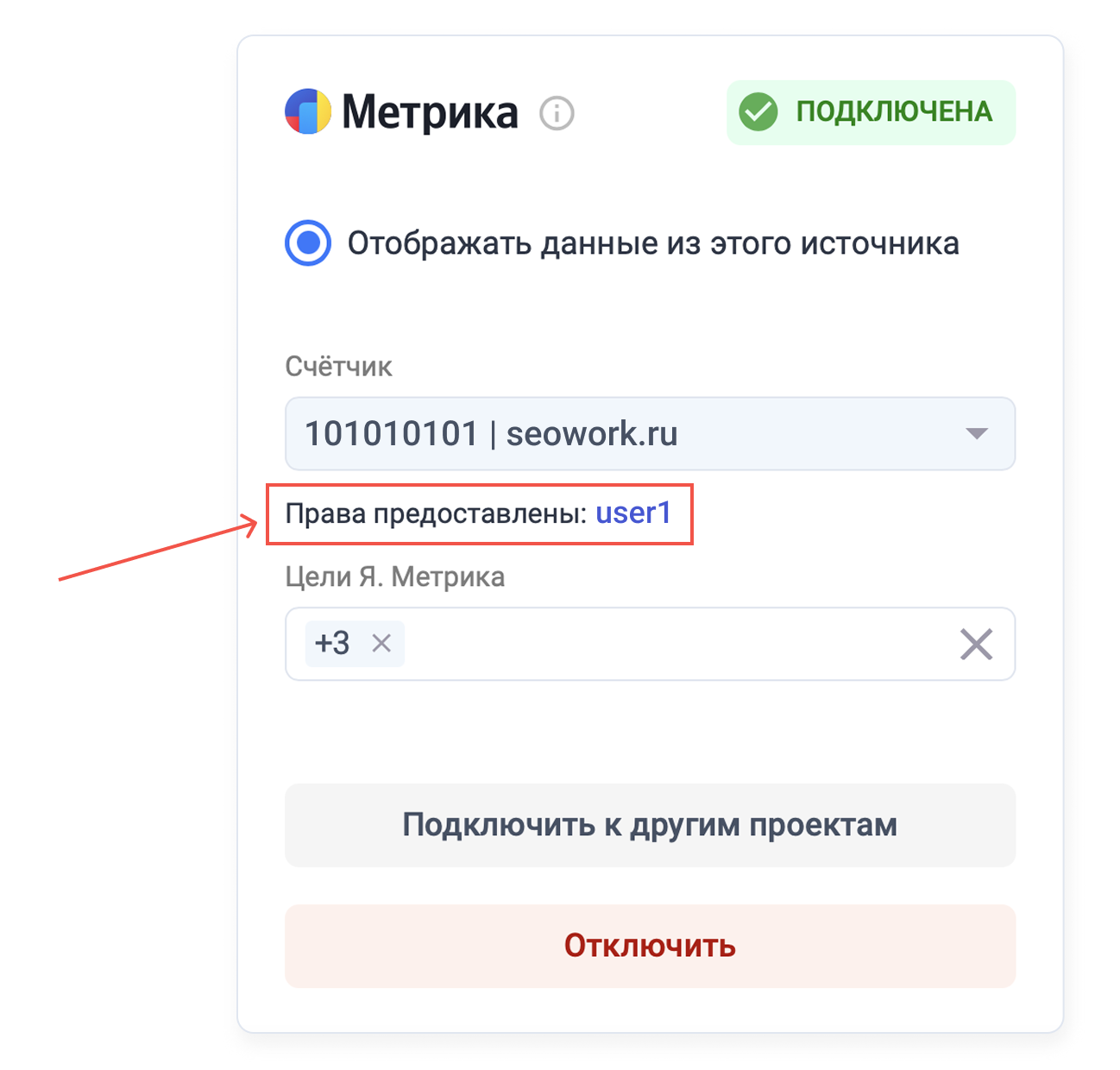Open the user1 link
Viewport: 1120px width, 1070px height.
633,513
